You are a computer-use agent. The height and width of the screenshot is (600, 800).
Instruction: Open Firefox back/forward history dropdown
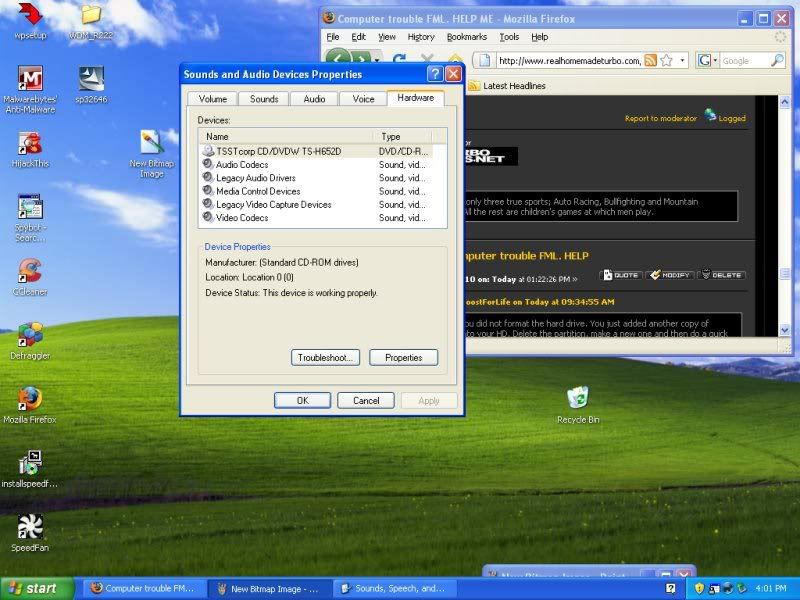tap(377, 60)
